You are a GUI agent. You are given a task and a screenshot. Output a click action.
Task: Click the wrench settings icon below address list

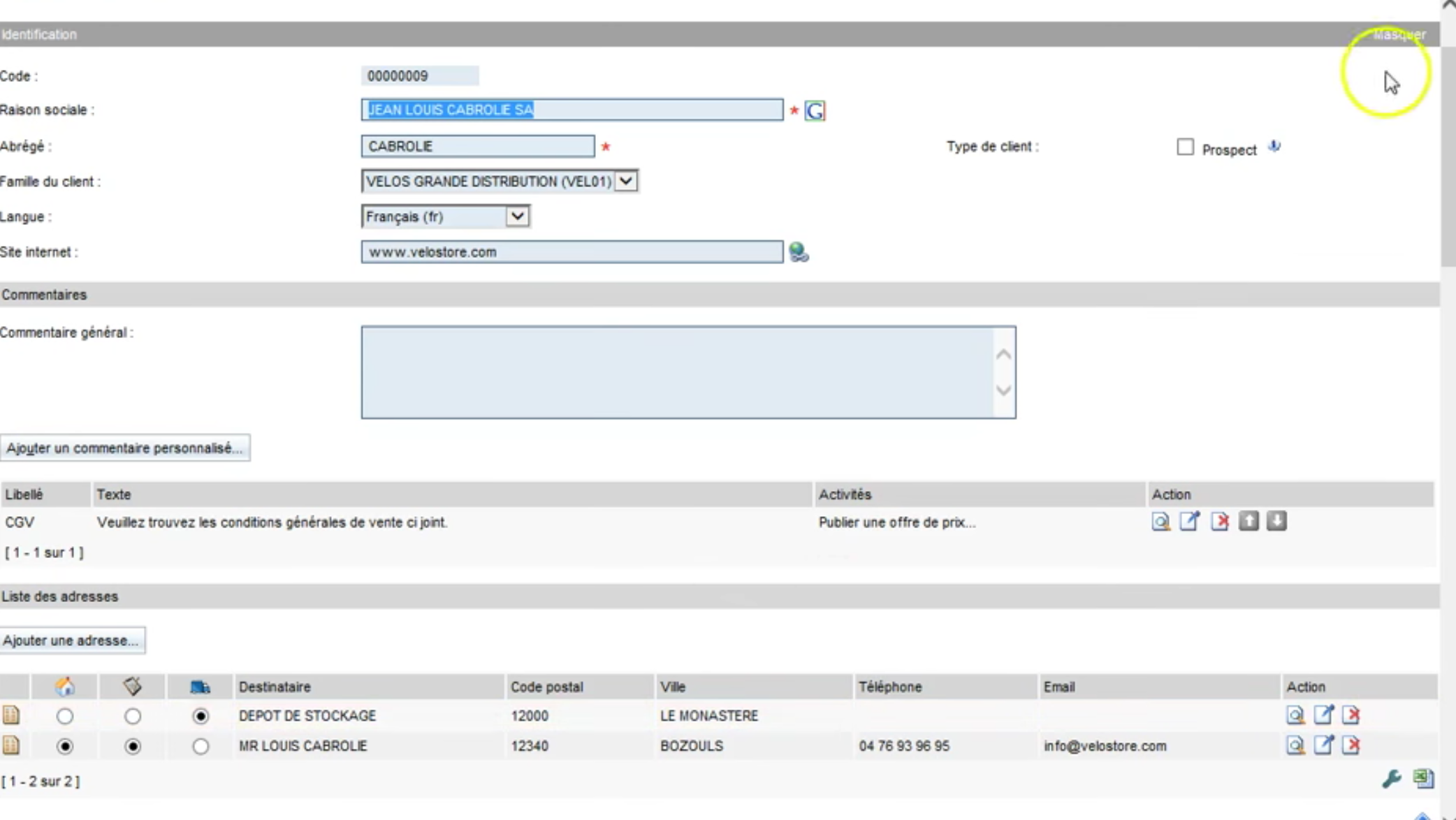[x=1391, y=779]
